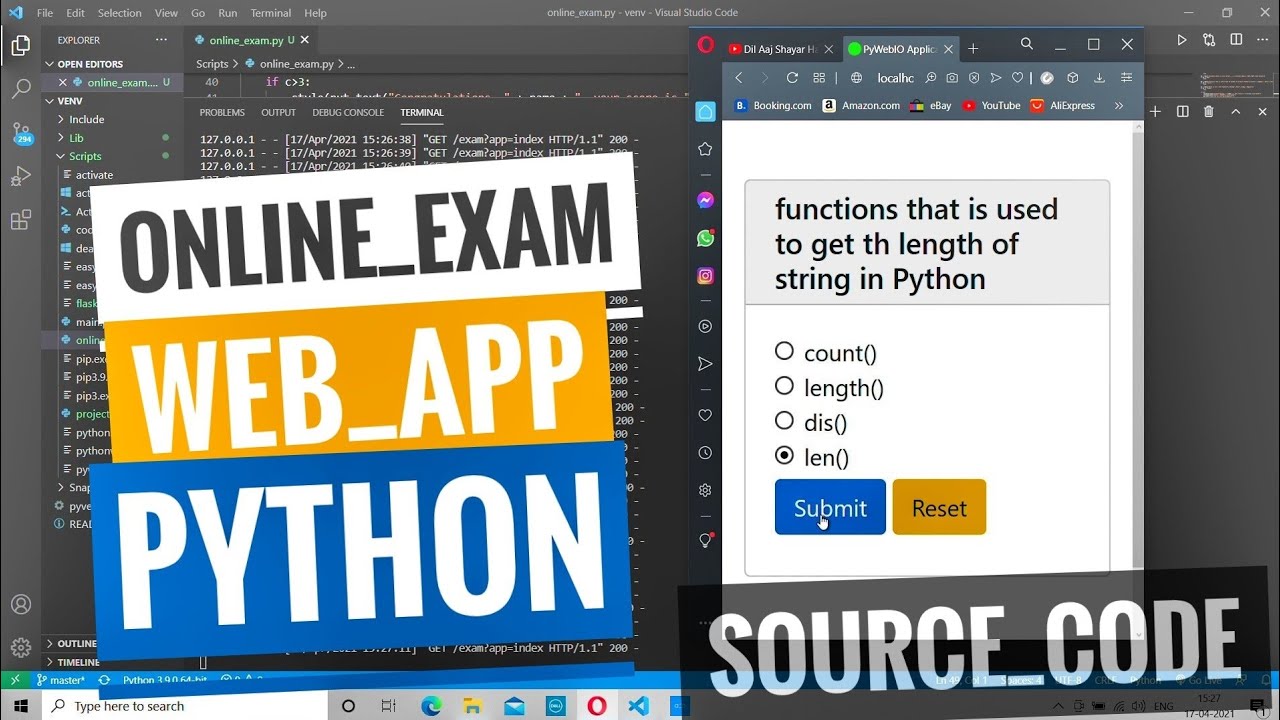
Task: Maximize terminal panel with up chevron
Action: [1235, 112]
